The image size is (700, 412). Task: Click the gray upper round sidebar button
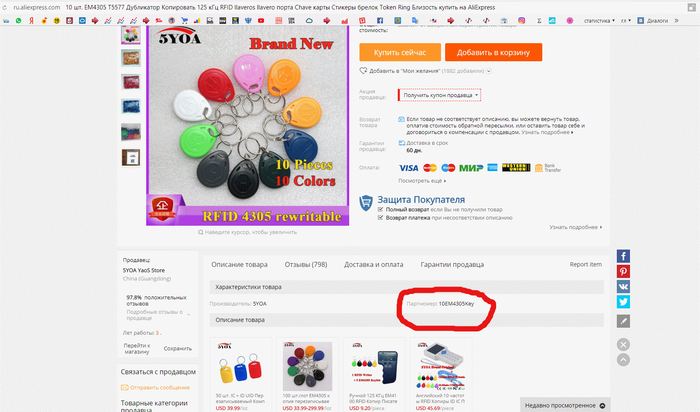(623, 344)
